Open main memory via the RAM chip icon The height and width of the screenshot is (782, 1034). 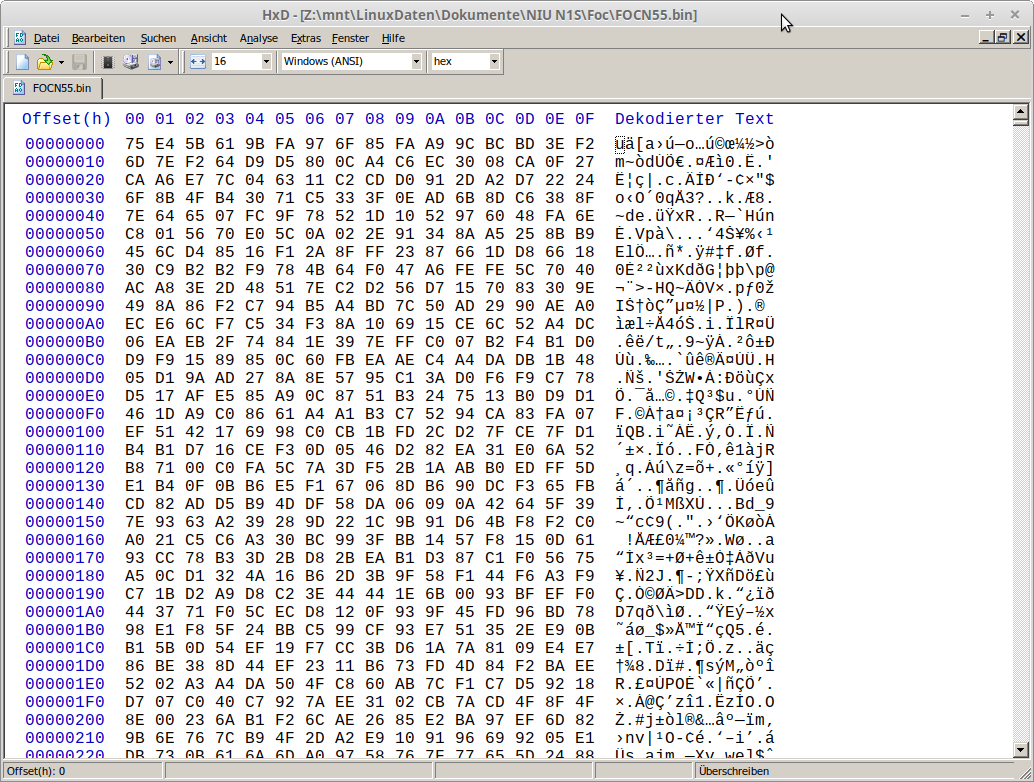tap(108, 62)
